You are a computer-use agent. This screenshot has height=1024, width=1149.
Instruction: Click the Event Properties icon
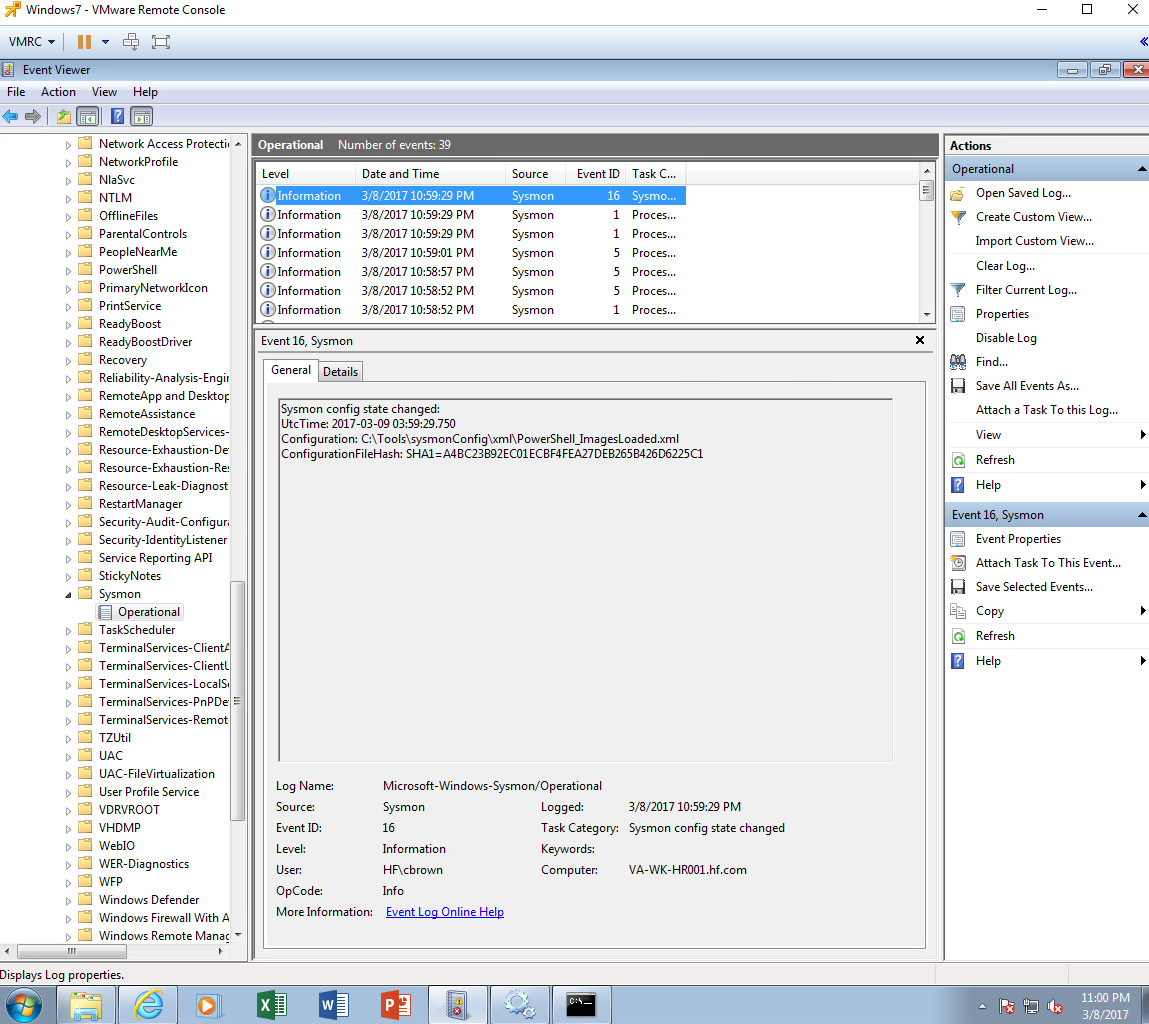click(958, 539)
